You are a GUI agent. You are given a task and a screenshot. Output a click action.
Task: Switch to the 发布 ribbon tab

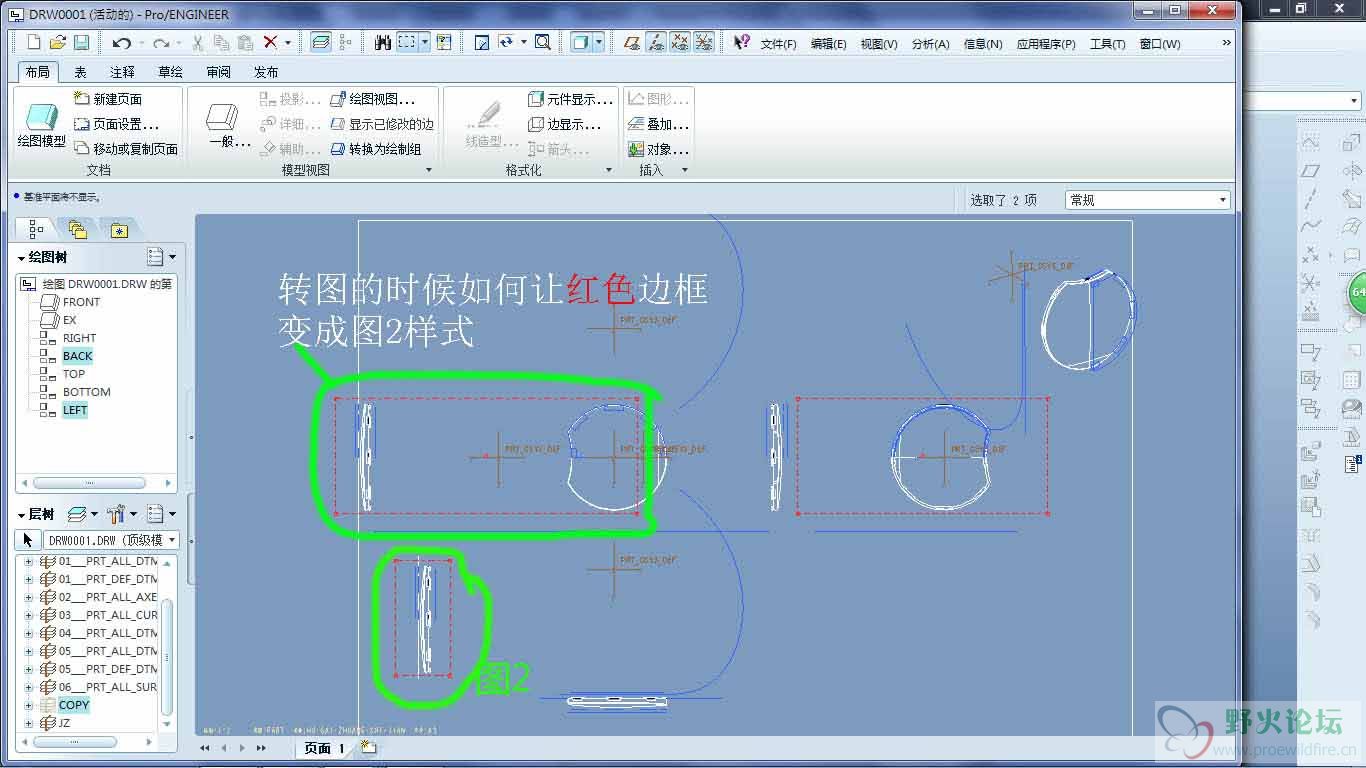[266, 72]
